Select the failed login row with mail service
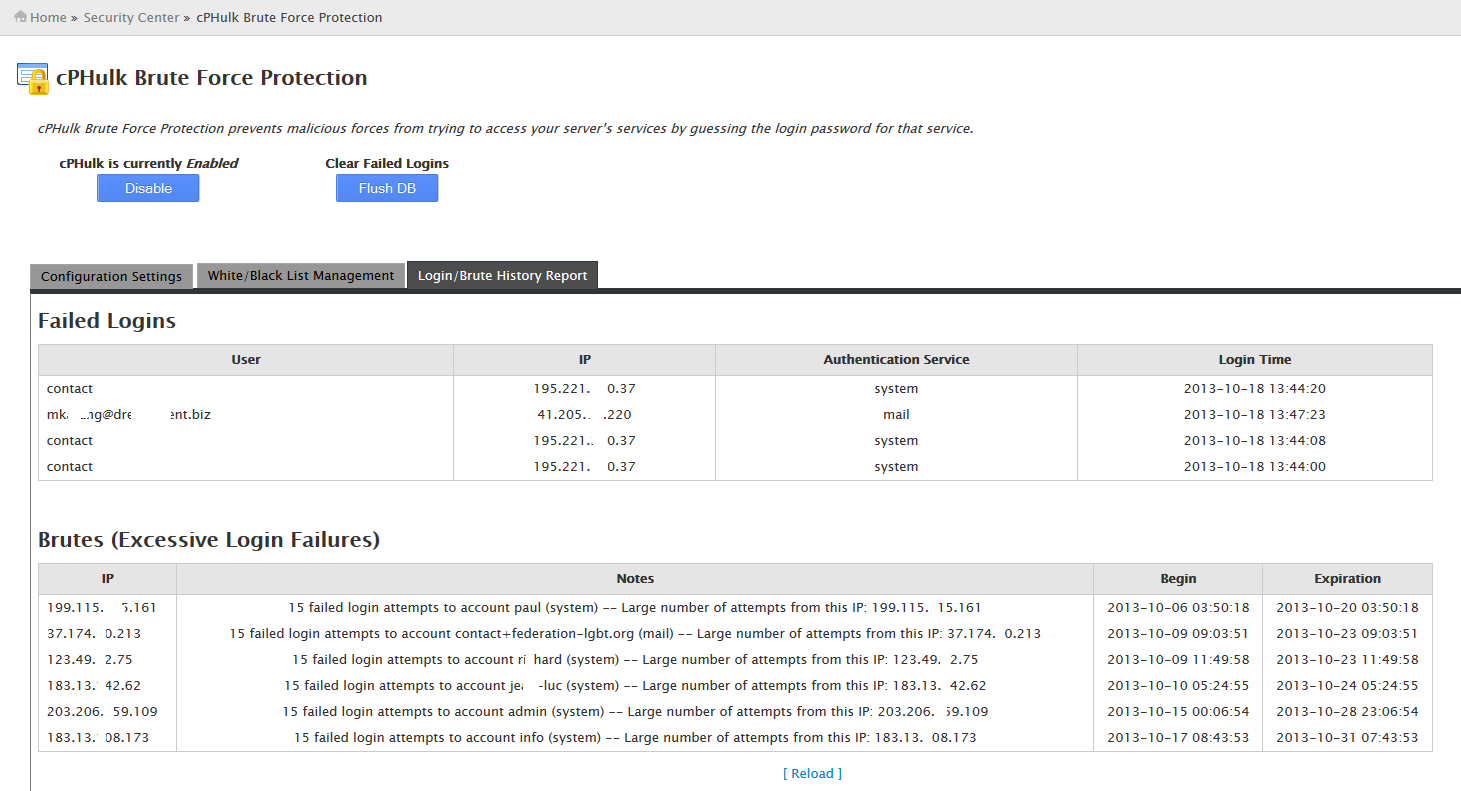Image resolution: width=1461 pixels, height=791 pixels. 735,414
